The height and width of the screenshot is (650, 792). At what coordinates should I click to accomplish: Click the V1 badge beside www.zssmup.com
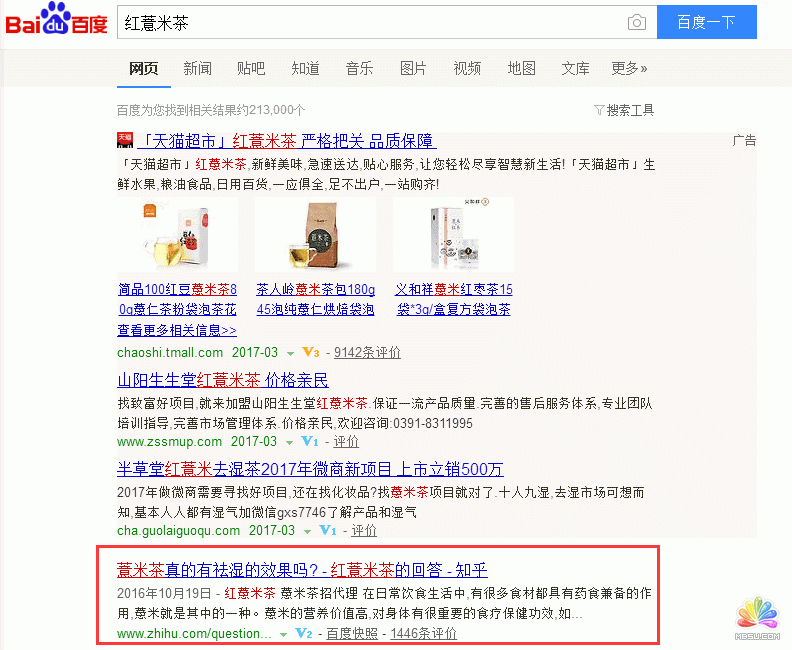tap(310, 441)
